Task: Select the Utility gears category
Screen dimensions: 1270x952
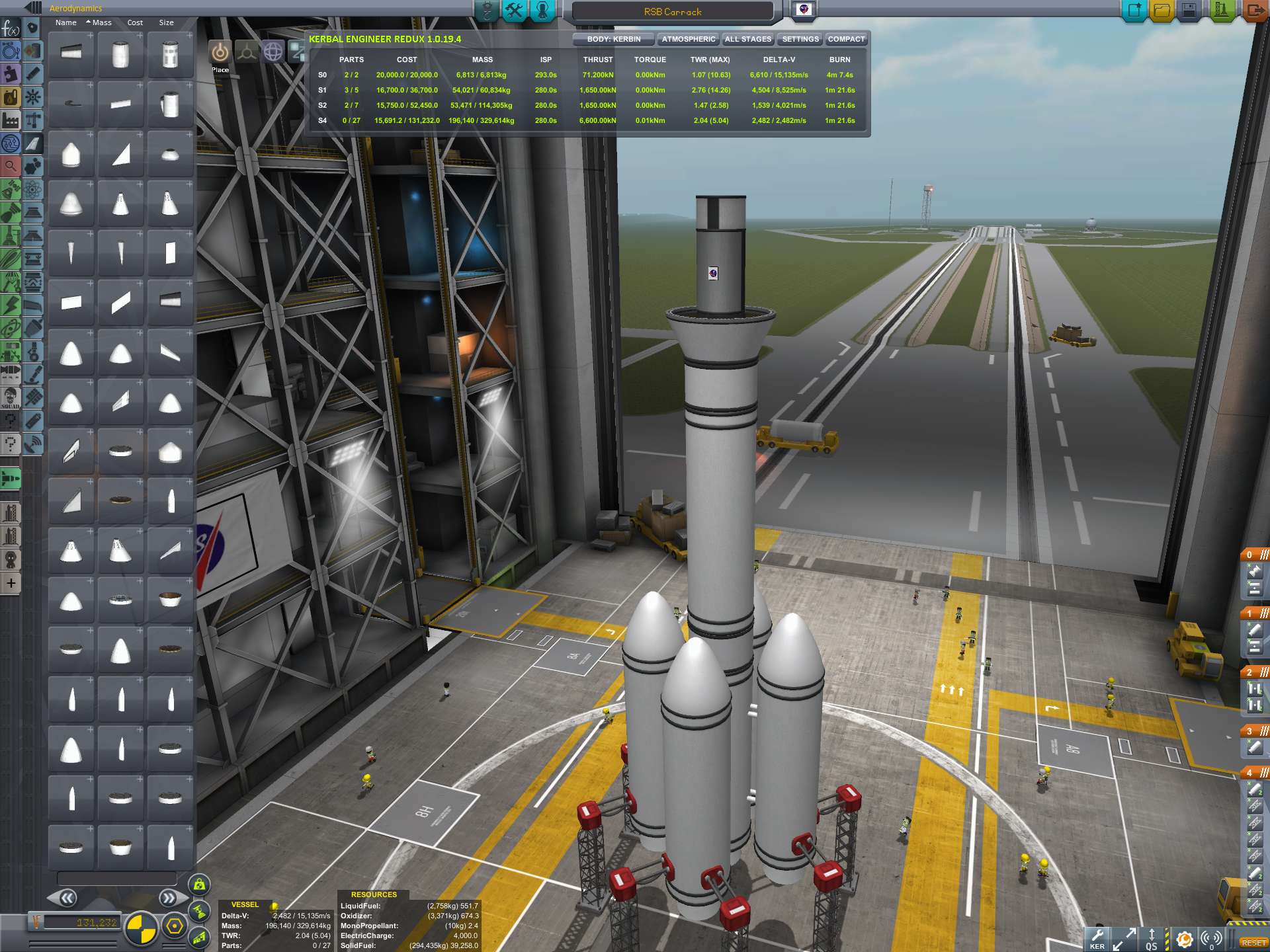Action: [x=33, y=167]
